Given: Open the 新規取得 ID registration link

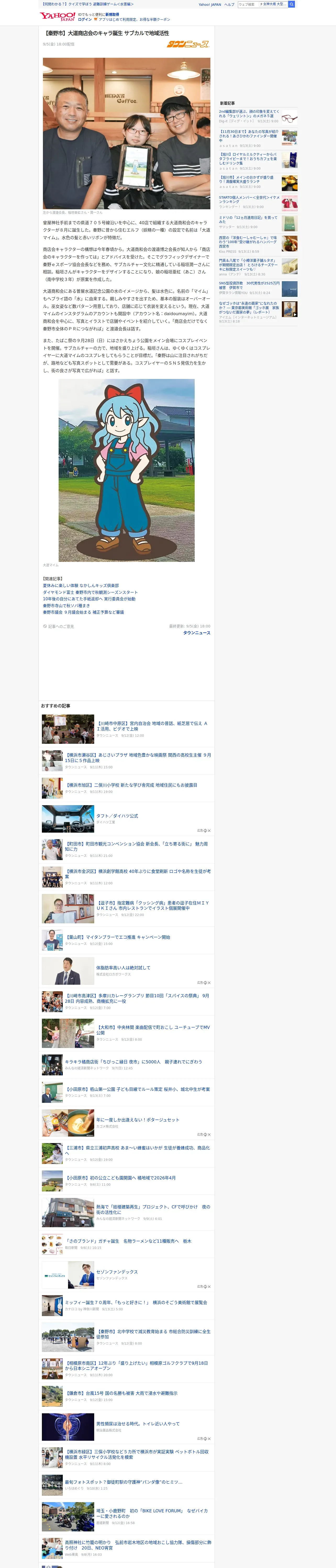Looking at the screenshot, I should pos(112,14).
